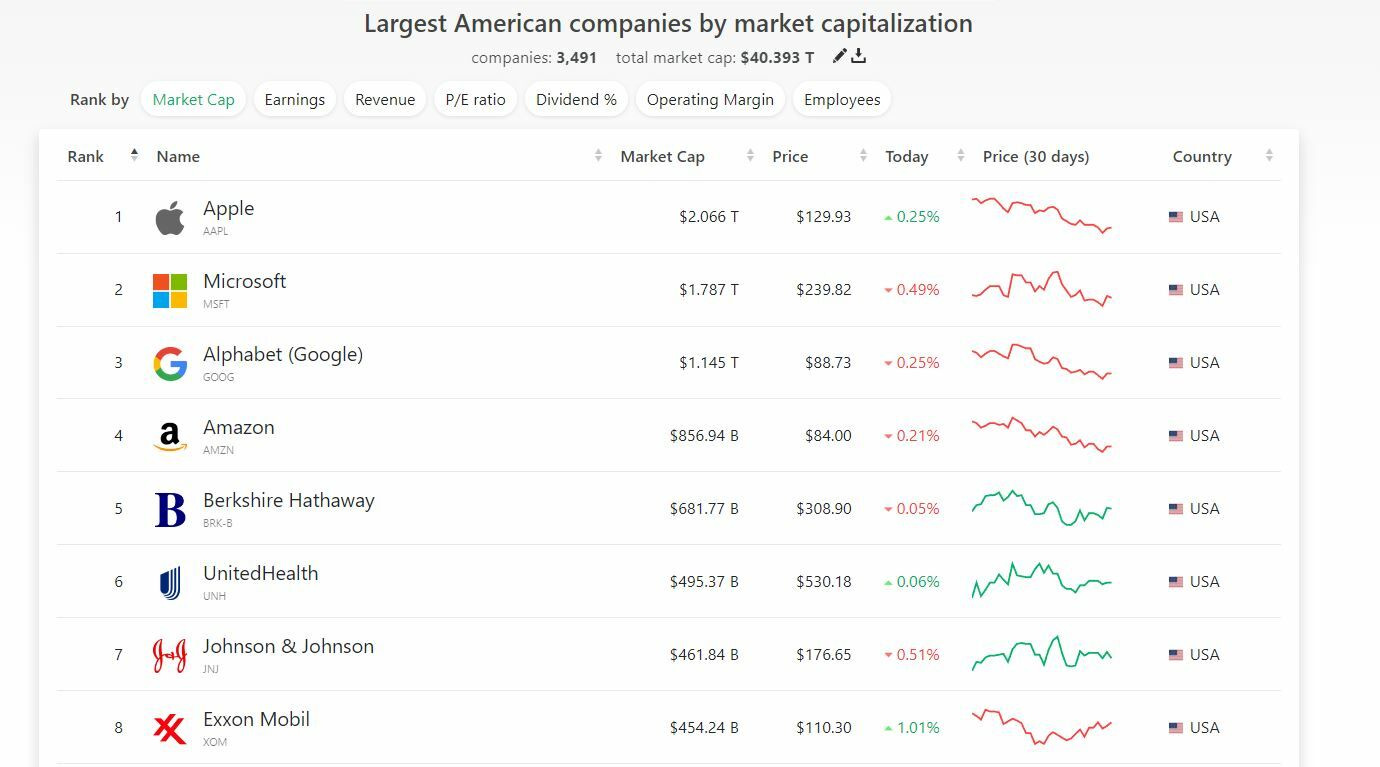Open the Johnson & Johnson company link
The width and height of the screenshot is (1380, 767).
(288, 647)
